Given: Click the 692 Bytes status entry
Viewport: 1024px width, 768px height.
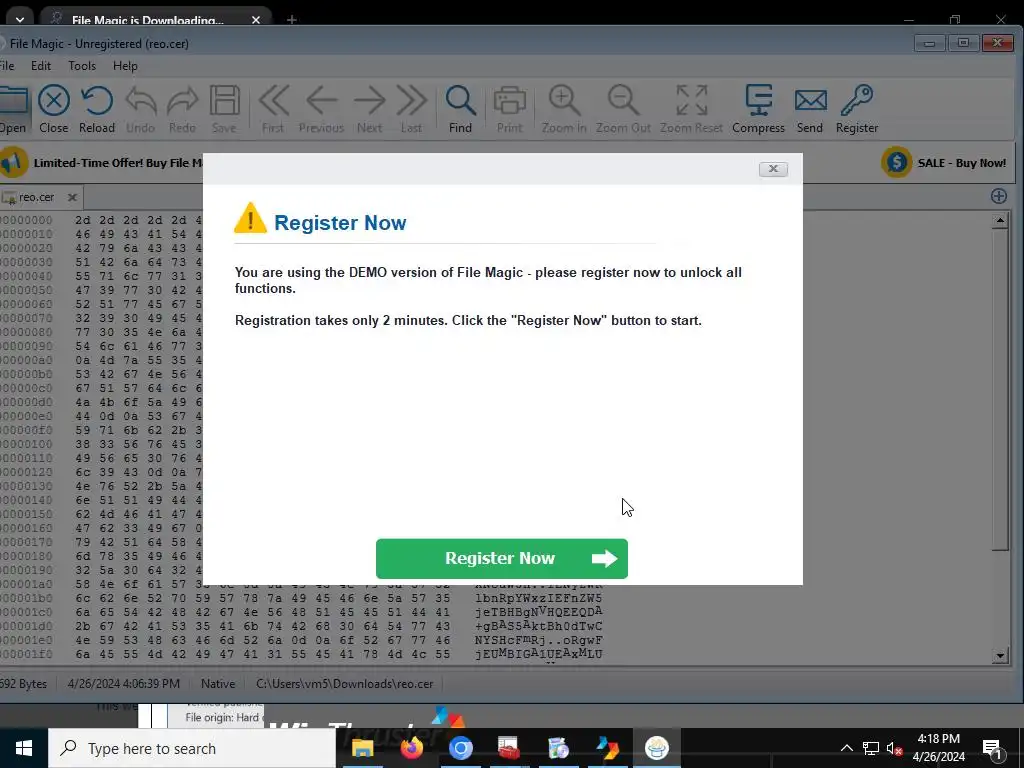Looking at the screenshot, I should pos(24,684).
